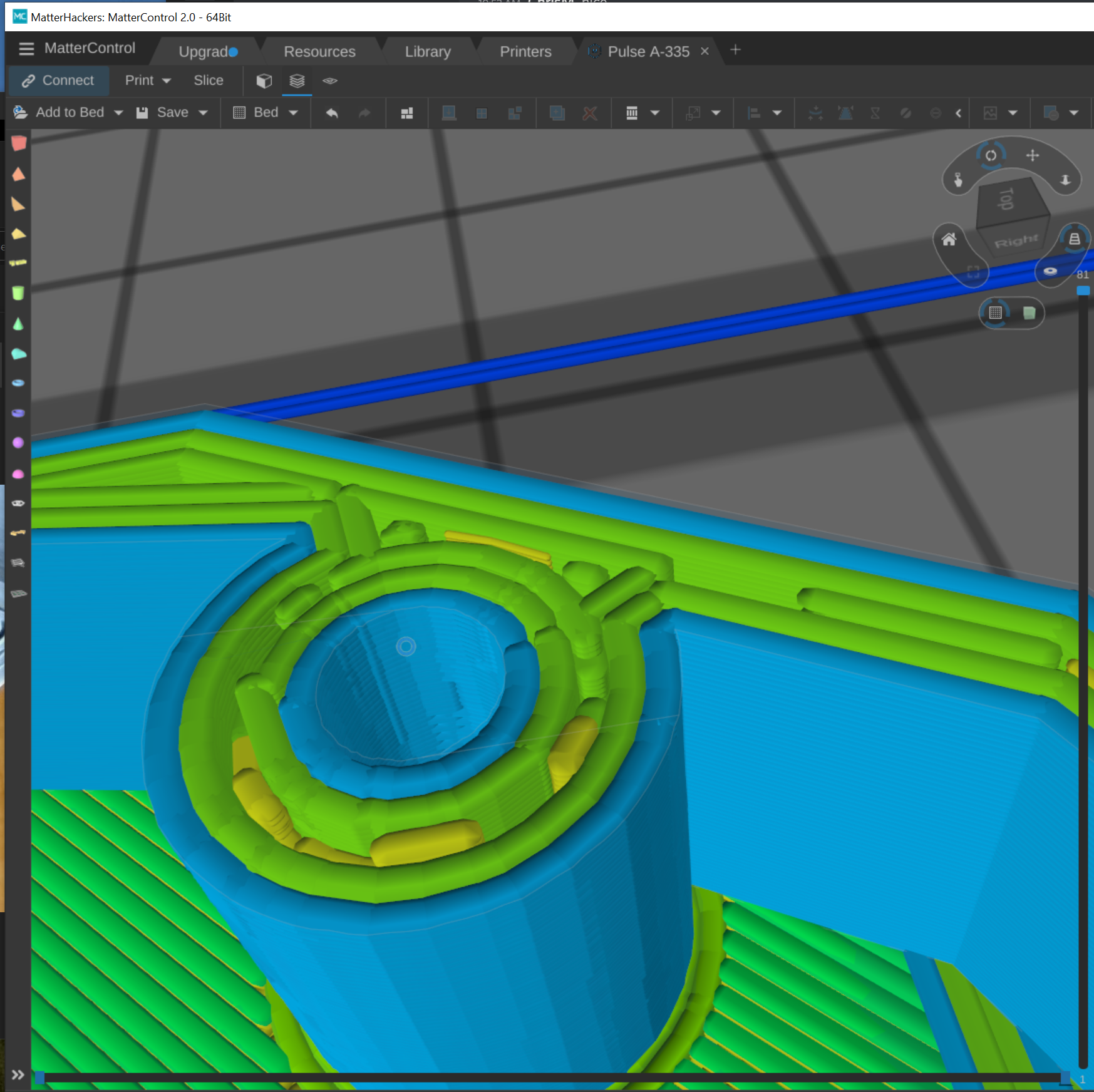The width and height of the screenshot is (1094, 1092).
Task: Select the Pan (move) view control
Action: click(x=1033, y=155)
